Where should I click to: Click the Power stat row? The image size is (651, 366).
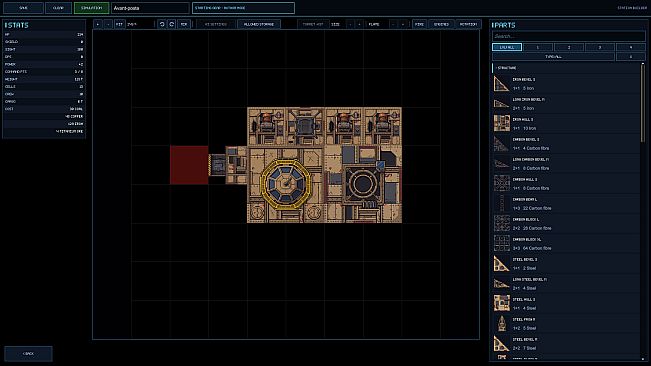[x=44, y=64]
